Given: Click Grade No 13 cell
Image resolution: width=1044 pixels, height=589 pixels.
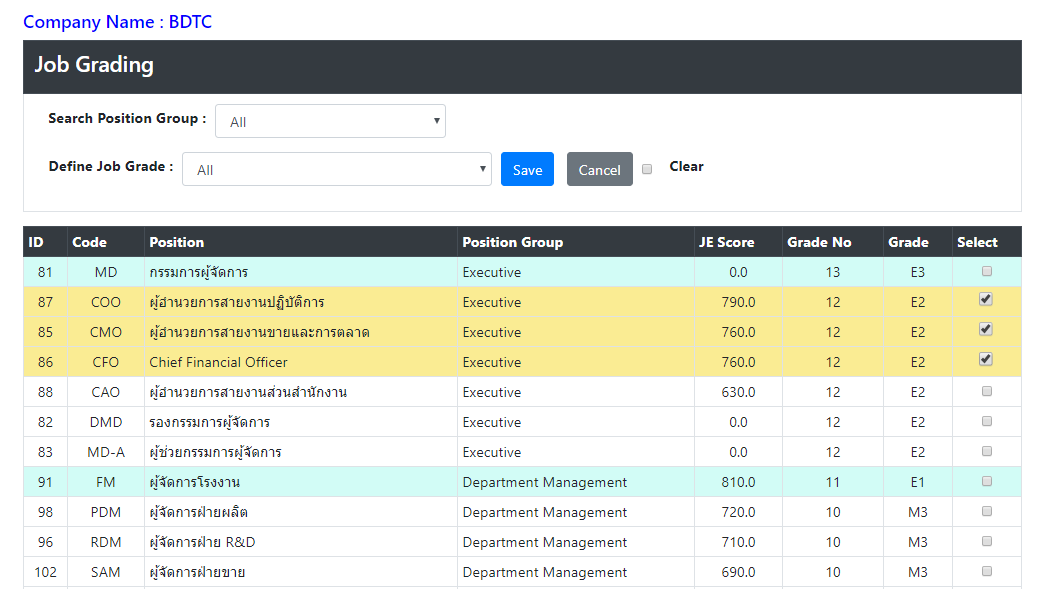Looking at the screenshot, I should coord(833,272).
